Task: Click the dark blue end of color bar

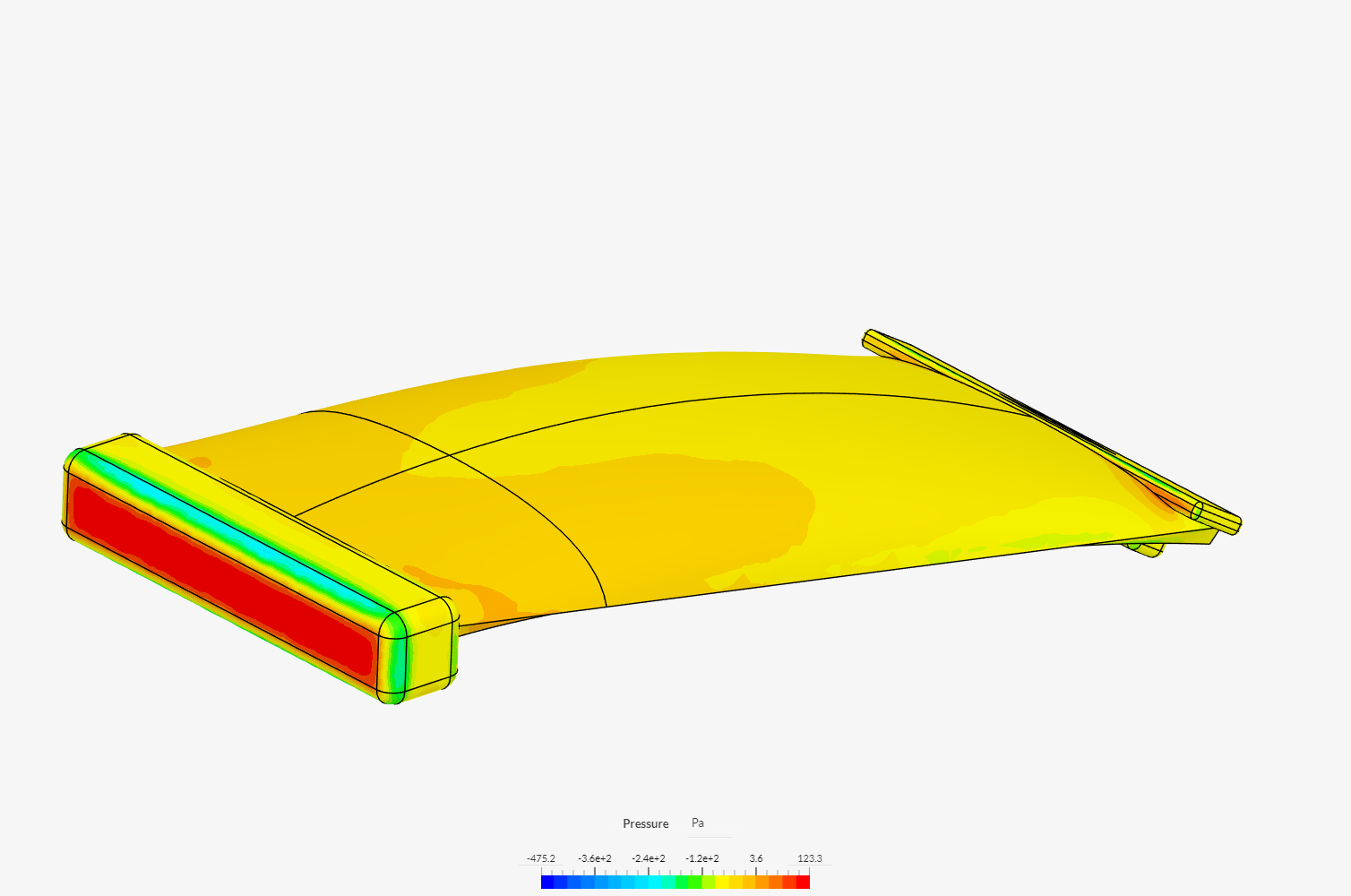Action: (x=547, y=883)
